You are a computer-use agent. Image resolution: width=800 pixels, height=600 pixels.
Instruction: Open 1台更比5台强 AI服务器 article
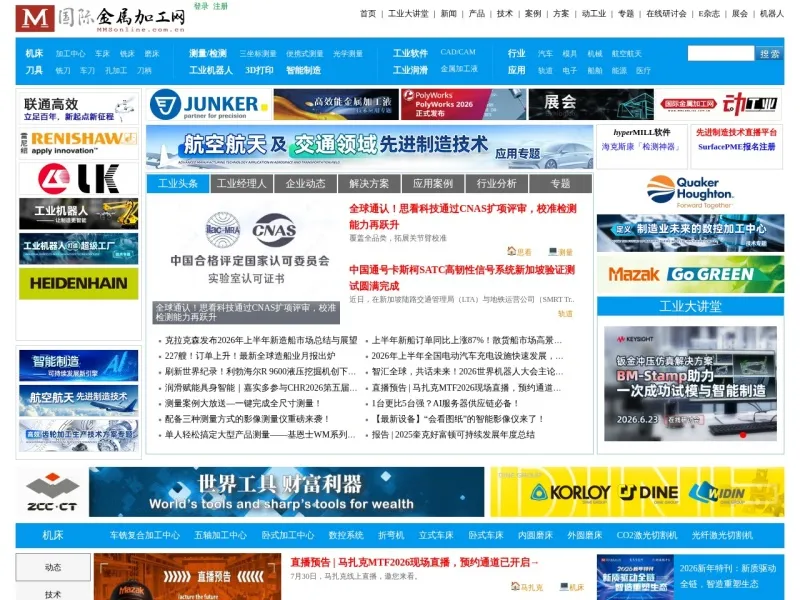click(445, 403)
